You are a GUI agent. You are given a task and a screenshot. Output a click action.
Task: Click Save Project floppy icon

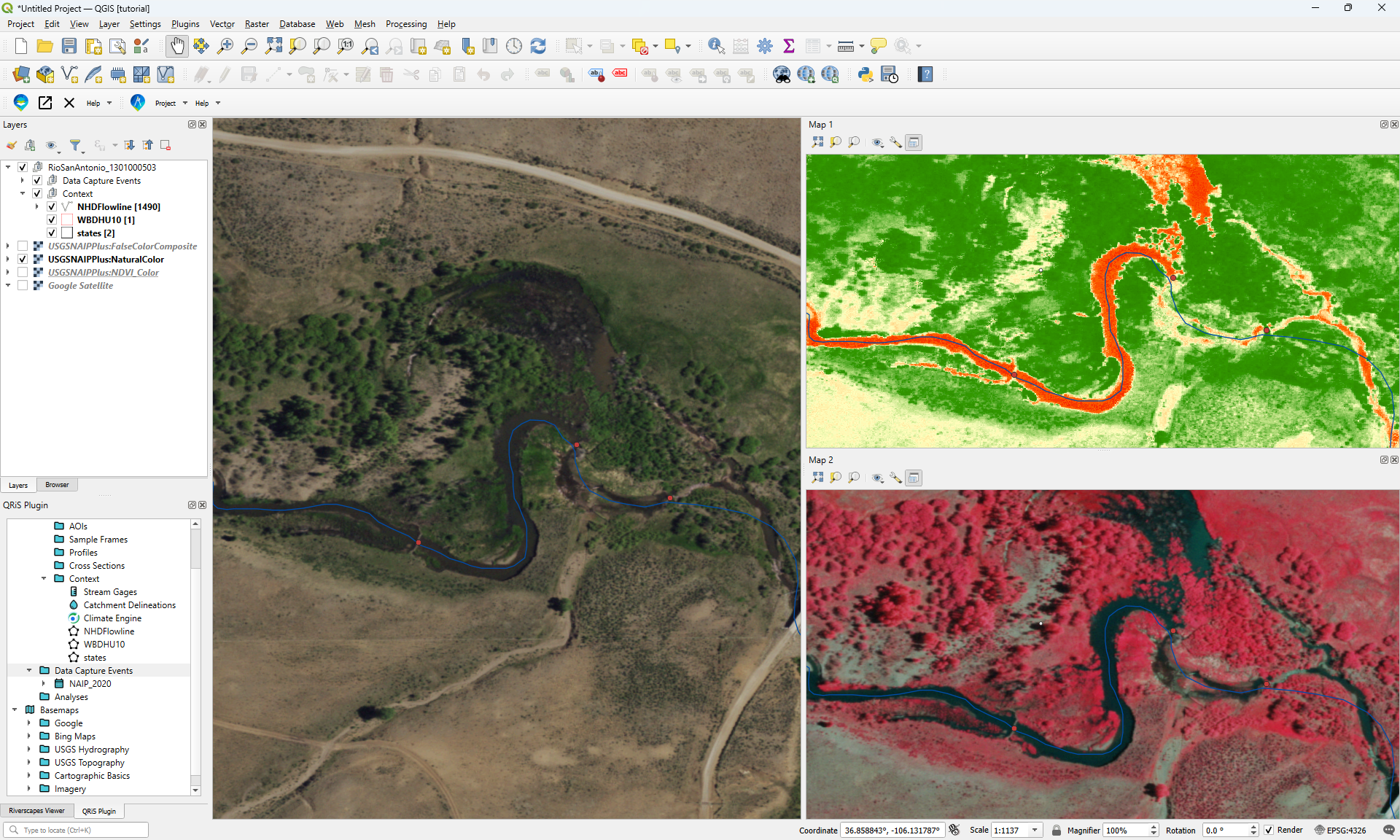point(69,46)
